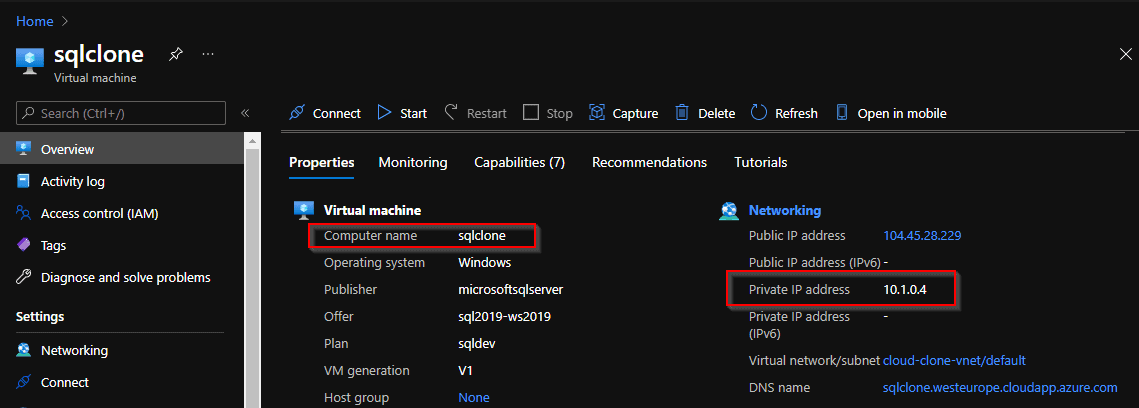Click the Start play triangle icon
This screenshot has width=1139, height=408.
(x=384, y=113)
